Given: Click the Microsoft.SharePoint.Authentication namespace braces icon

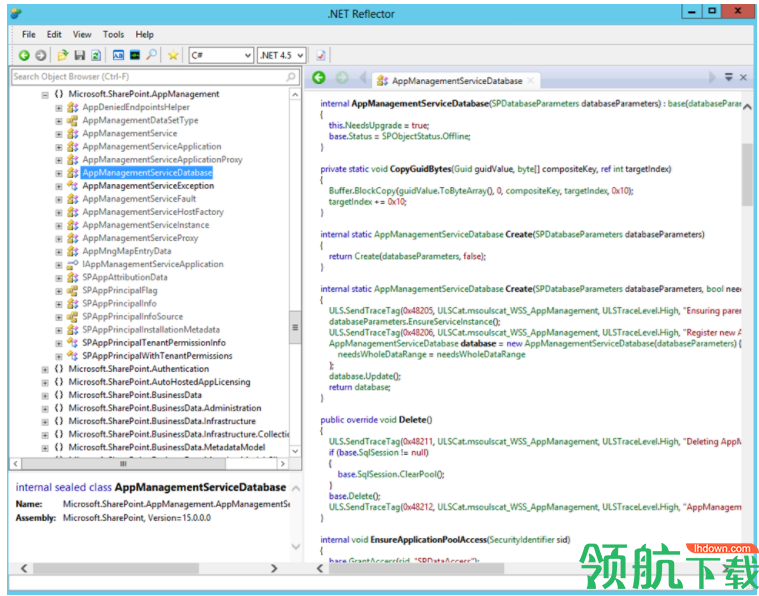Looking at the screenshot, I should (59, 369).
